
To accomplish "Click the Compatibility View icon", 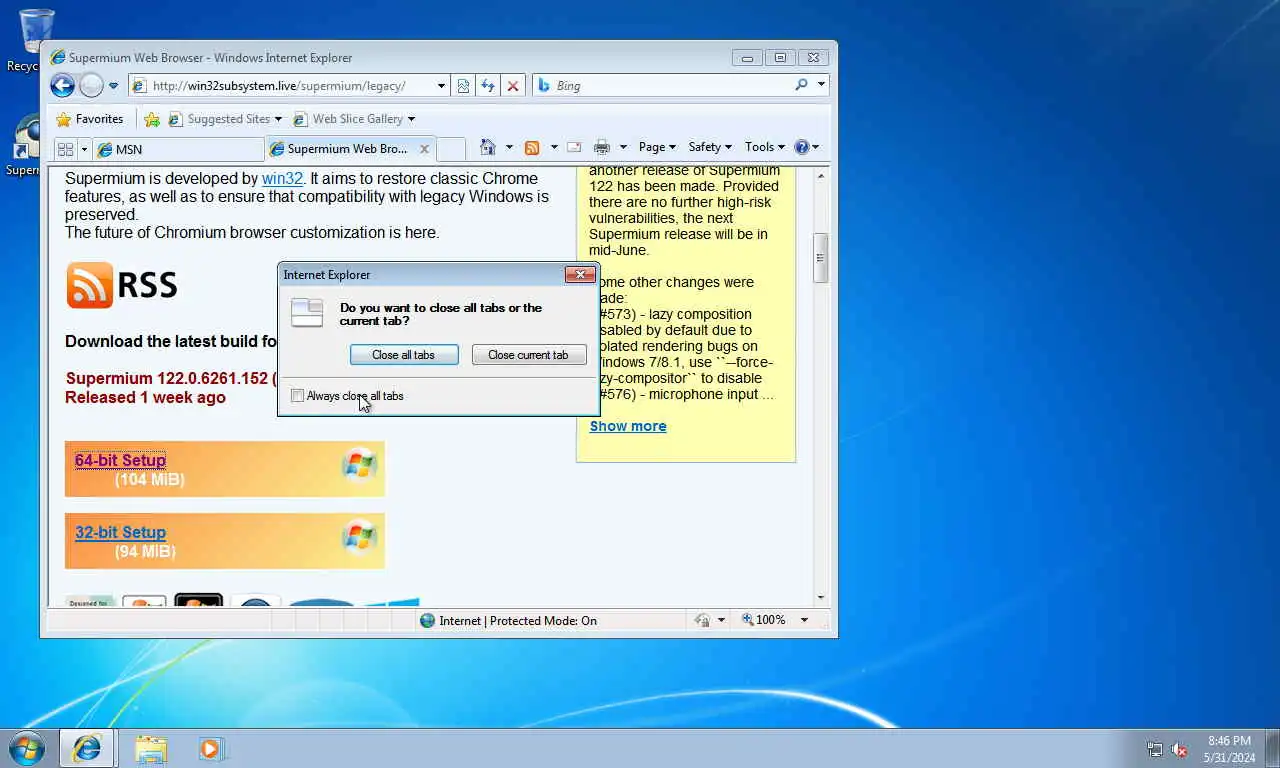I will [x=463, y=86].
